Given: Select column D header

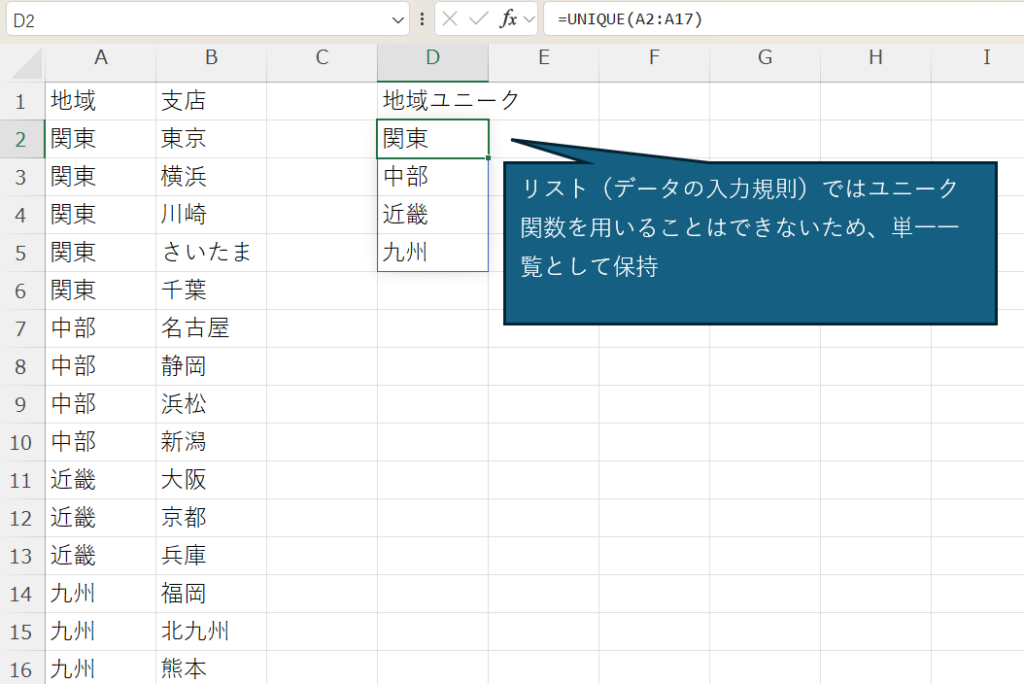Looking at the screenshot, I should click(433, 58).
